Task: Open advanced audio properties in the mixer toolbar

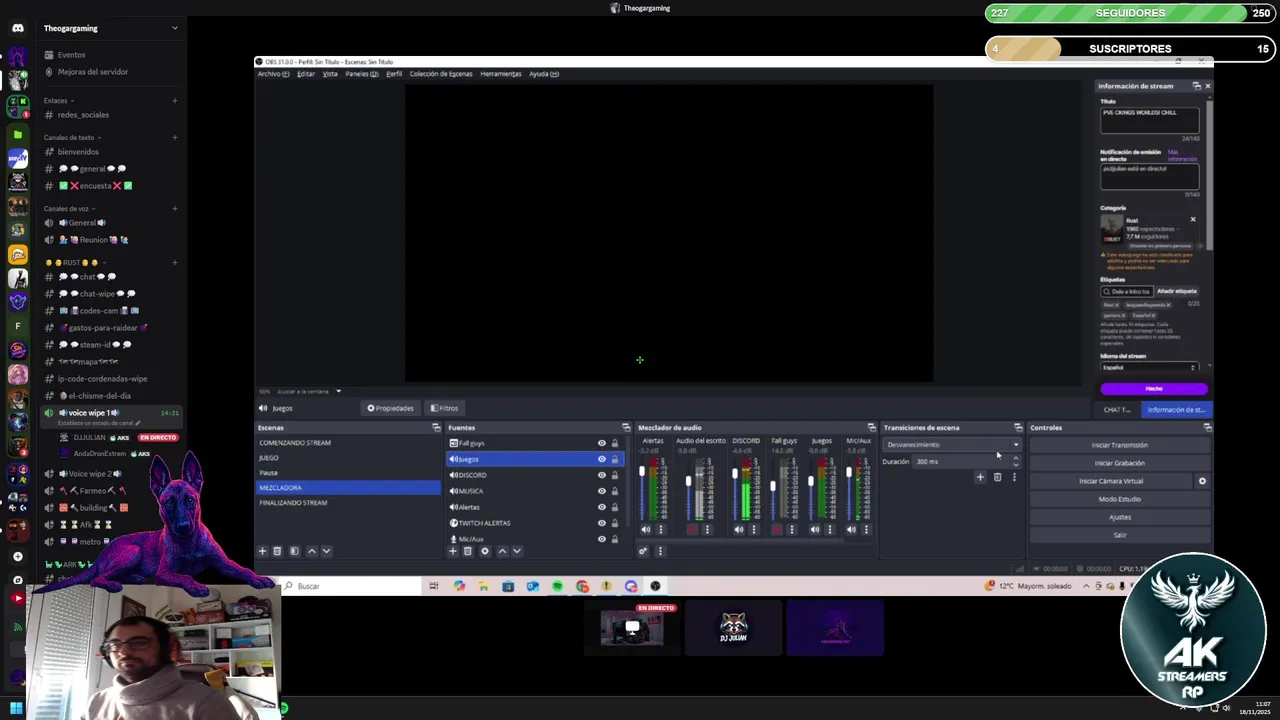Action: (x=643, y=551)
